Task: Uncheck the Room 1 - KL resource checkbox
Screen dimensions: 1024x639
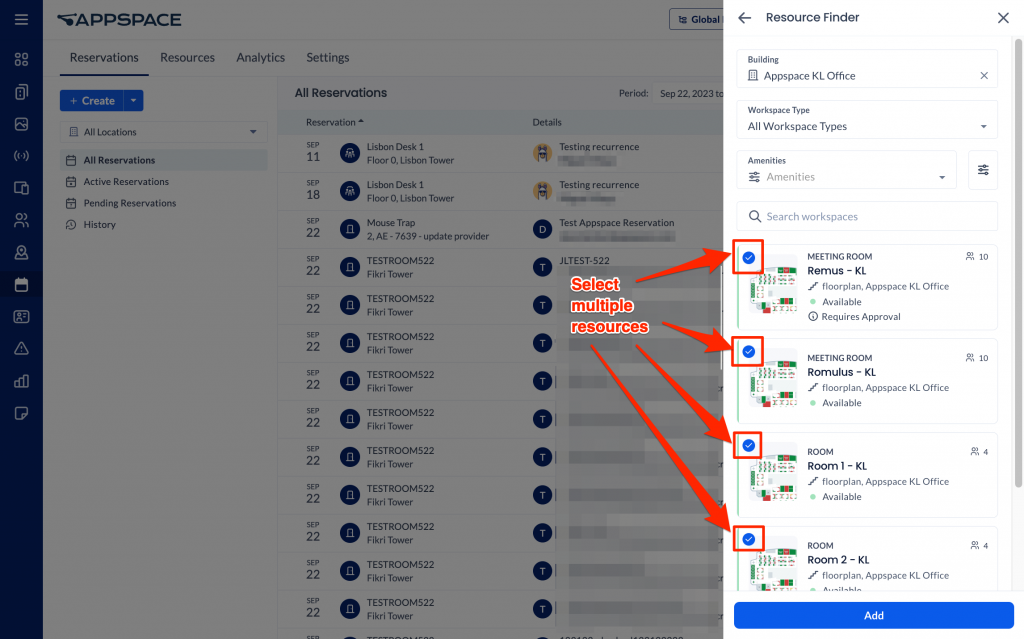Action: coord(748,446)
